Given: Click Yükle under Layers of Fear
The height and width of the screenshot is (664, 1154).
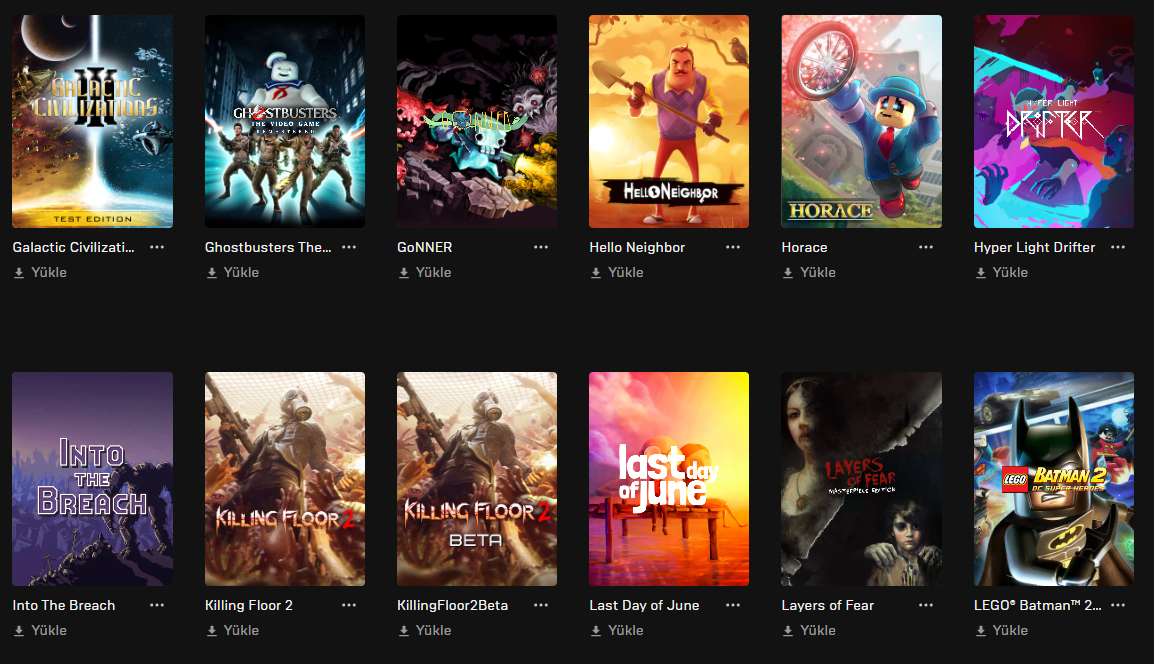Looking at the screenshot, I should pos(809,630).
